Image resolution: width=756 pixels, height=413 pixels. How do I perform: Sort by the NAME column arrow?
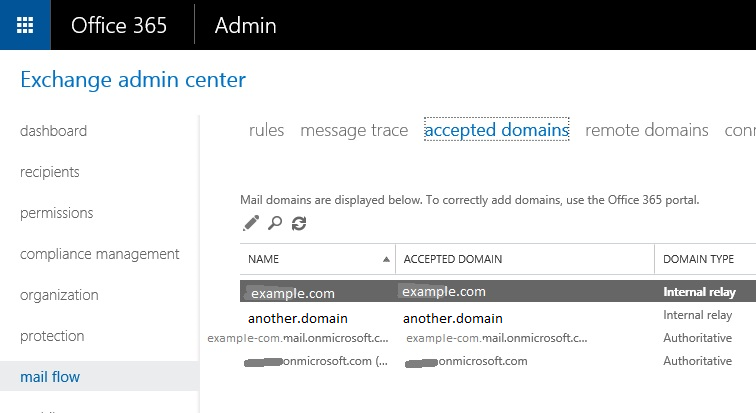(x=386, y=259)
